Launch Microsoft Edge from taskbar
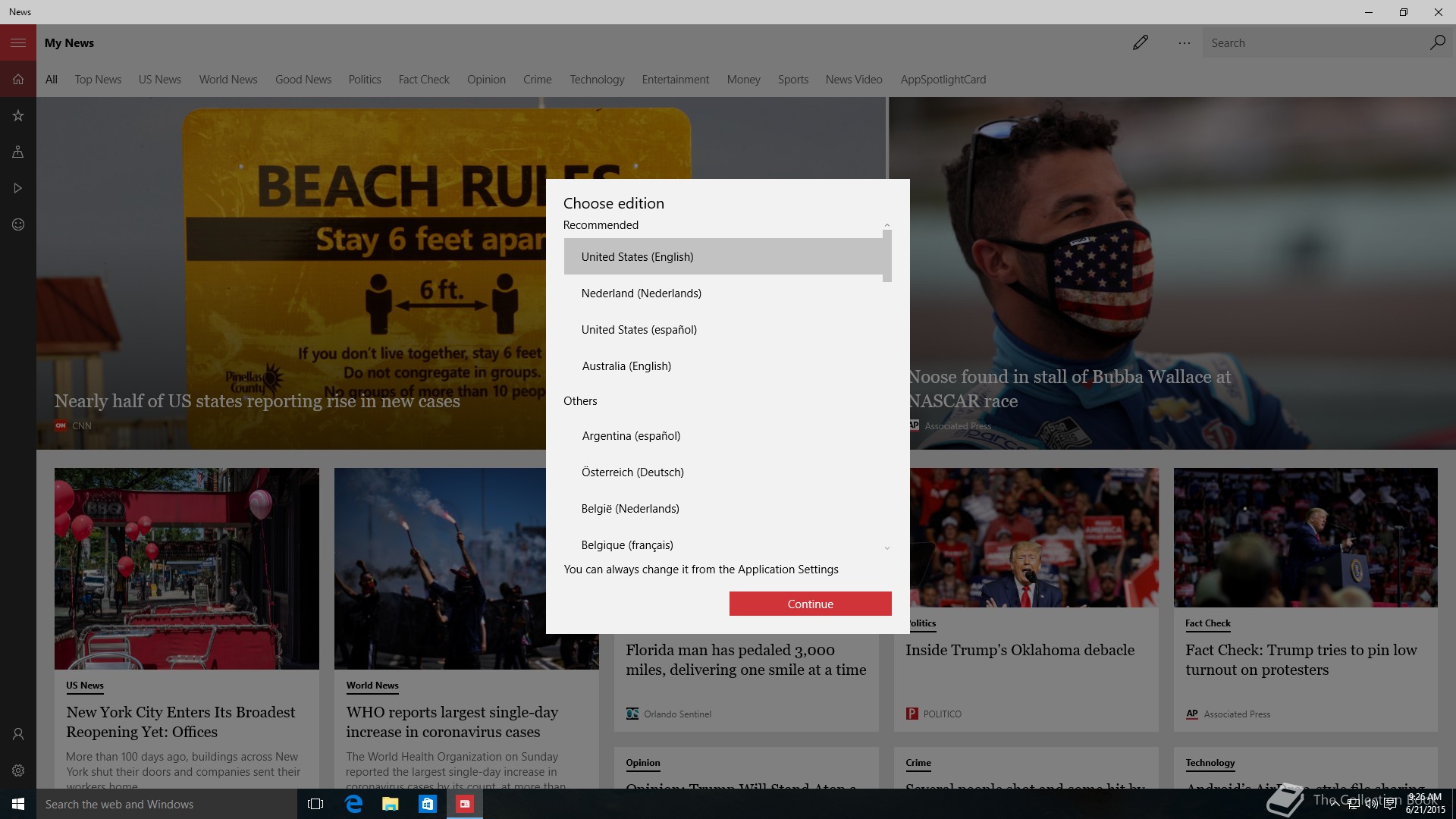The width and height of the screenshot is (1456, 819). pos(353,804)
